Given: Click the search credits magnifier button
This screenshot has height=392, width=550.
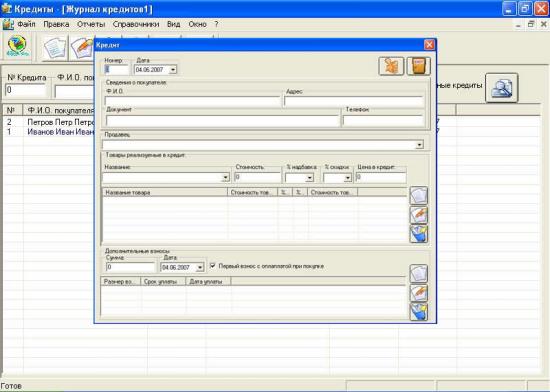Looking at the screenshot, I should (x=502, y=88).
